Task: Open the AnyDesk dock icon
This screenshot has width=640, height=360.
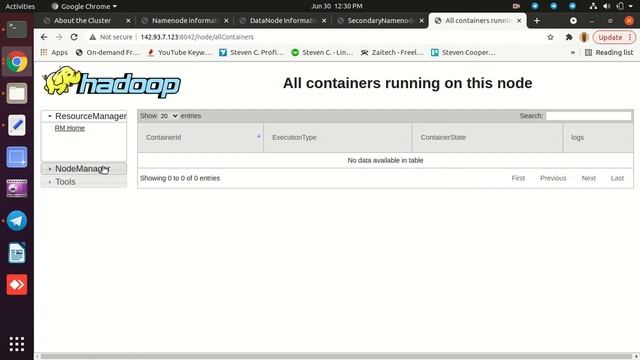Action: click(17, 284)
